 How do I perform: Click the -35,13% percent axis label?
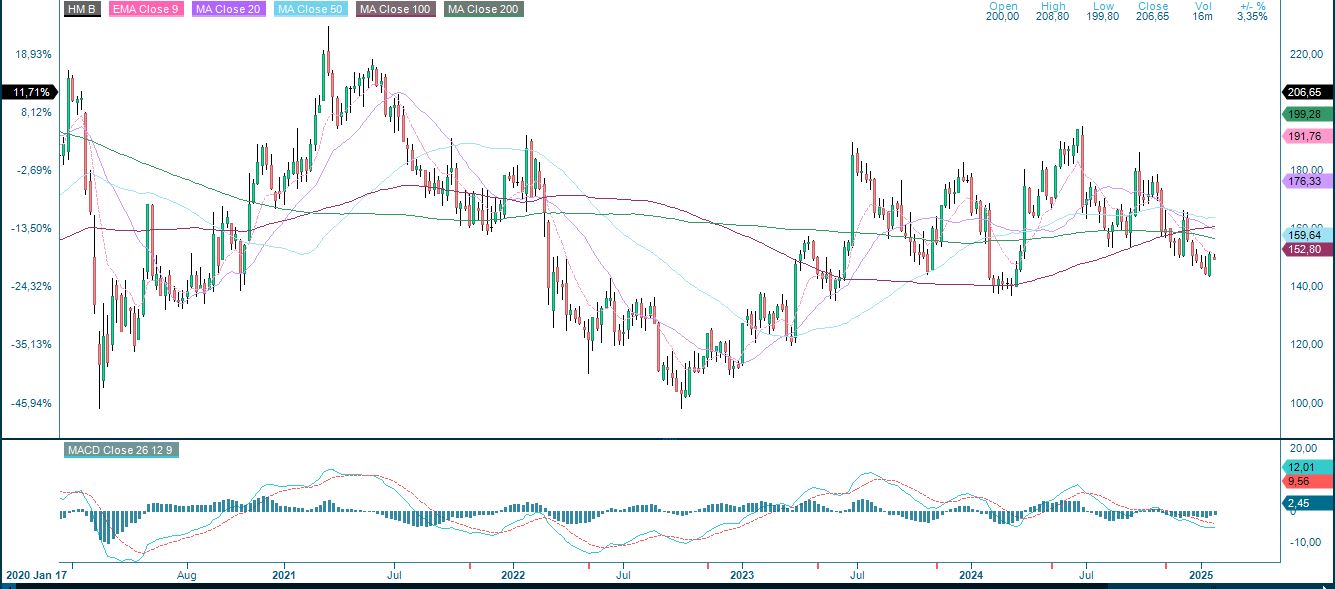click(x=33, y=344)
